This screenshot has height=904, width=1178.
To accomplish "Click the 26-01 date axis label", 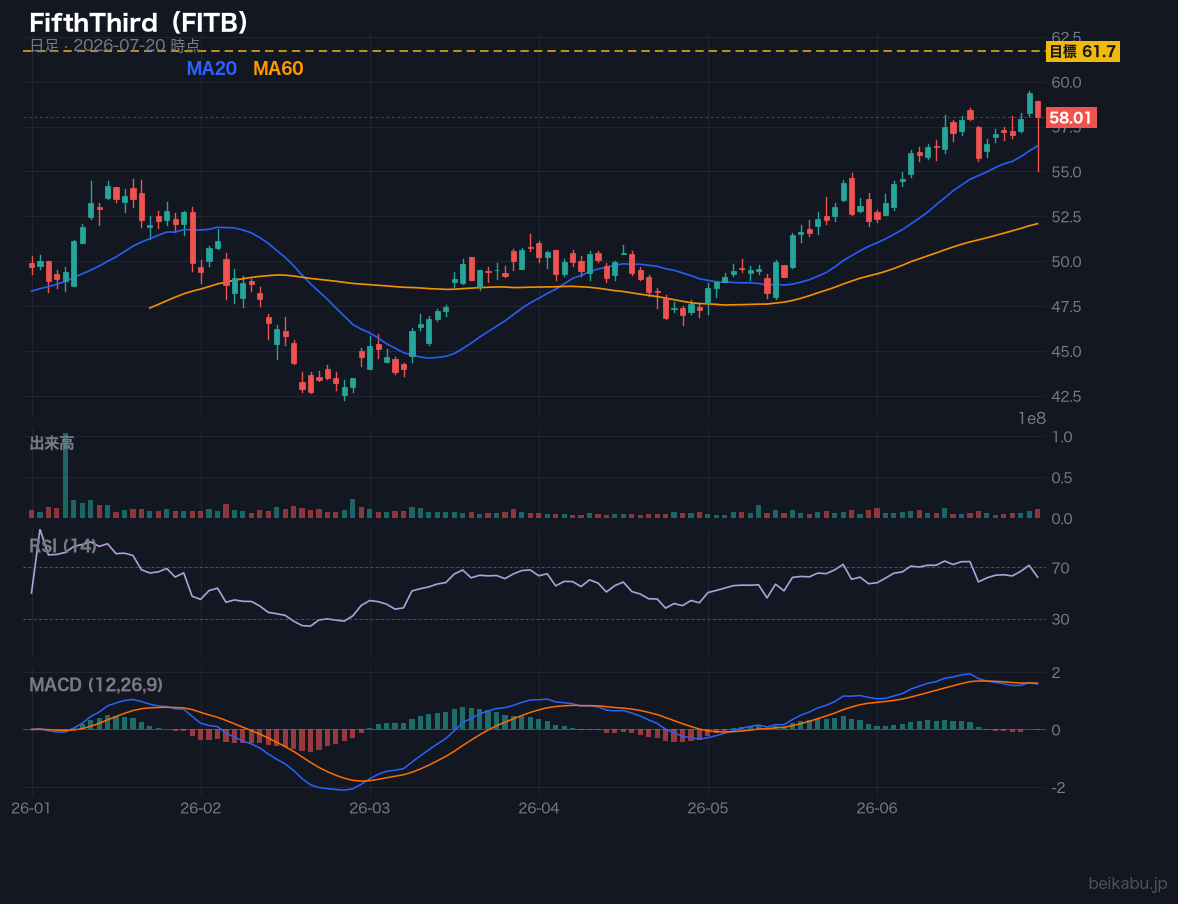I will 32,809.
